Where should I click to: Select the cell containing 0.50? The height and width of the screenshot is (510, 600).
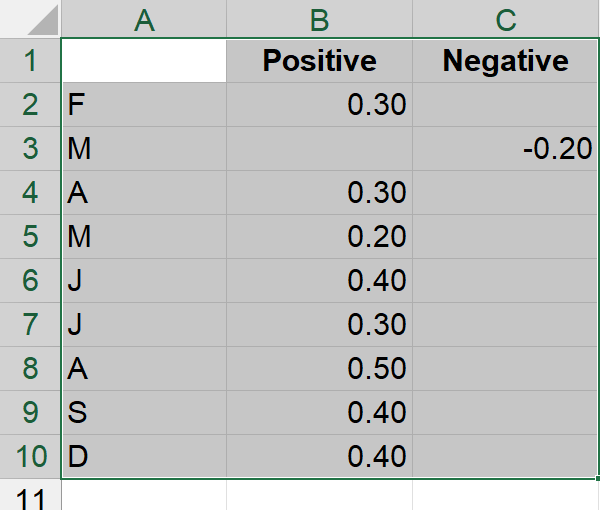tap(319, 369)
